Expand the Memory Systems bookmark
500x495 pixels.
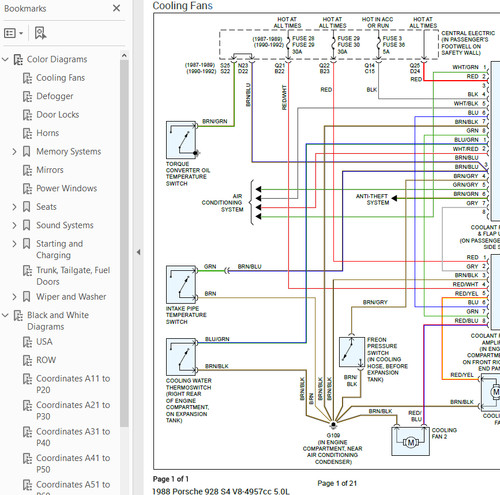pyautogui.click(x=14, y=152)
